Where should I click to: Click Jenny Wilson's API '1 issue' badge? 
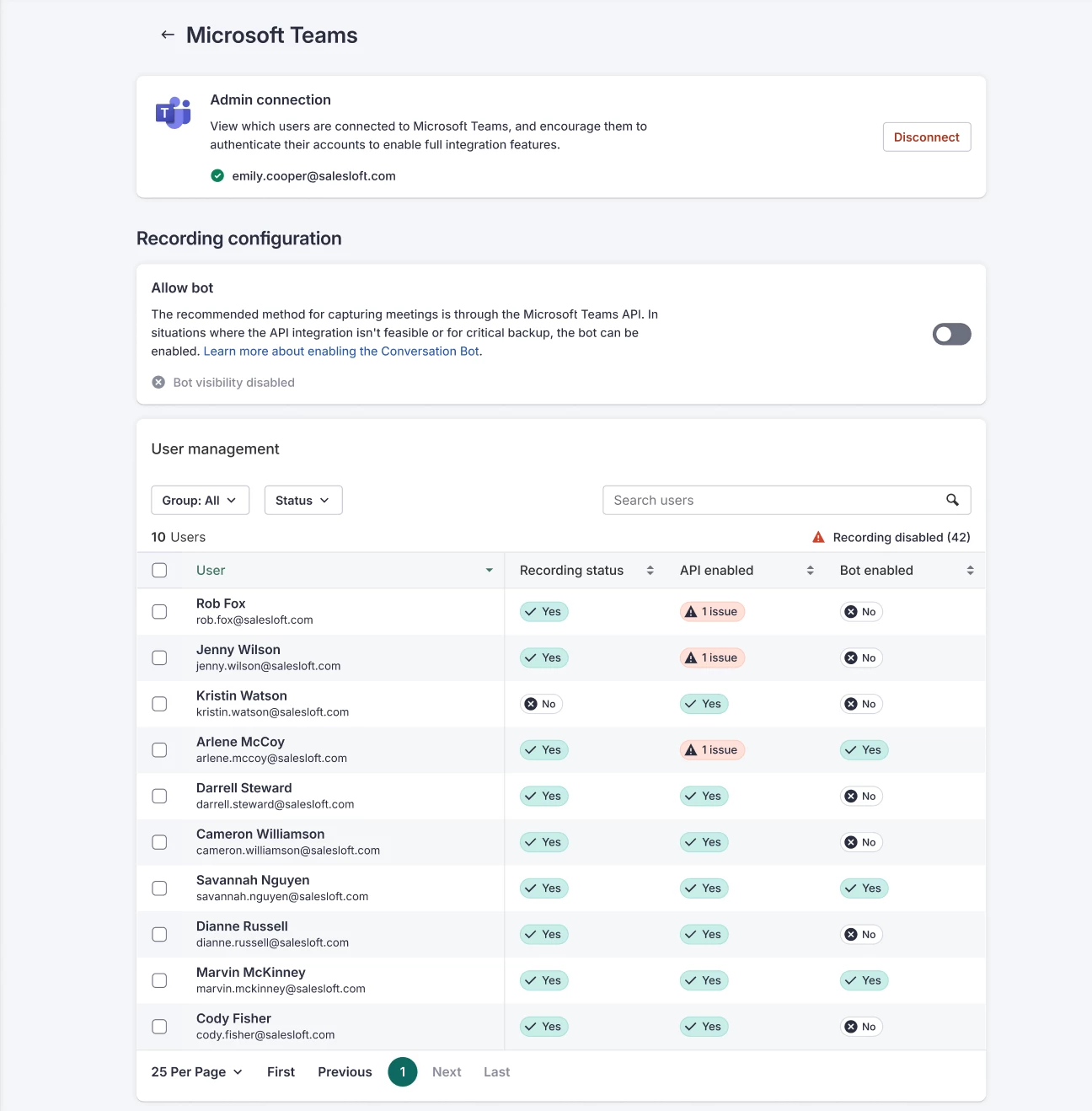(712, 657)
